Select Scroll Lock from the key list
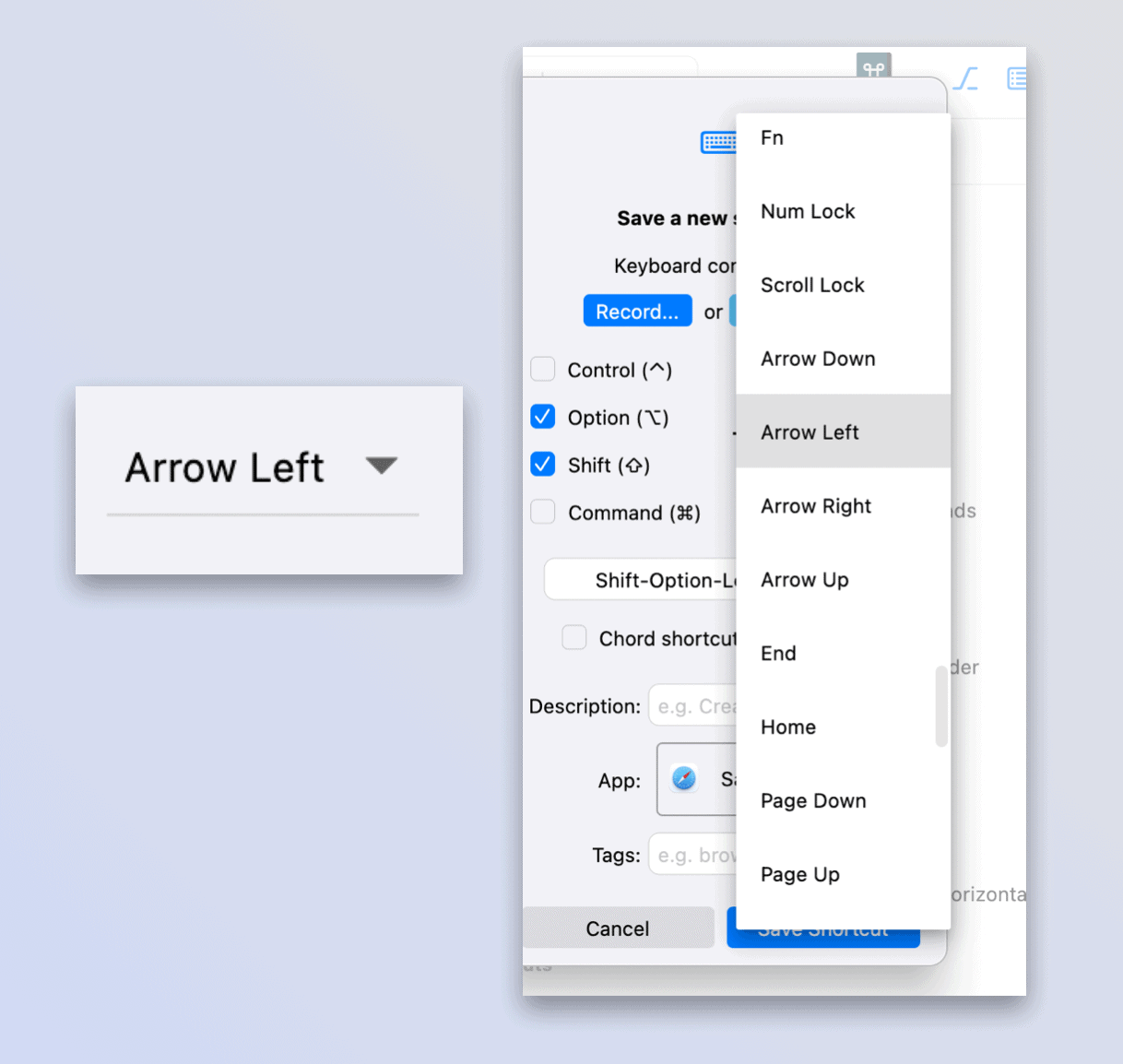Viewport: 1123px width, 1064px height. pos(811,286)
